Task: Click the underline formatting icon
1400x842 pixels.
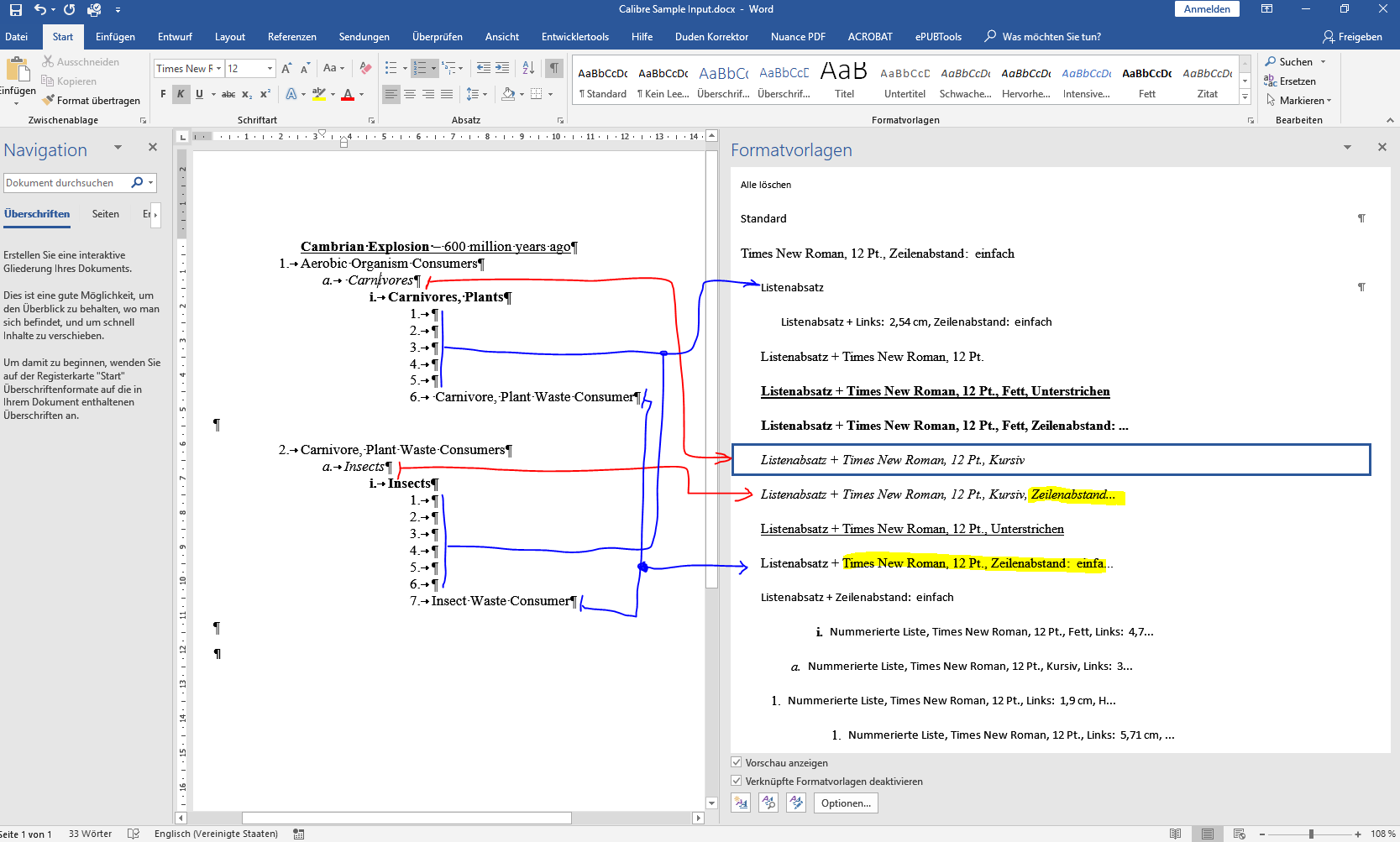Action: [199, 94]
